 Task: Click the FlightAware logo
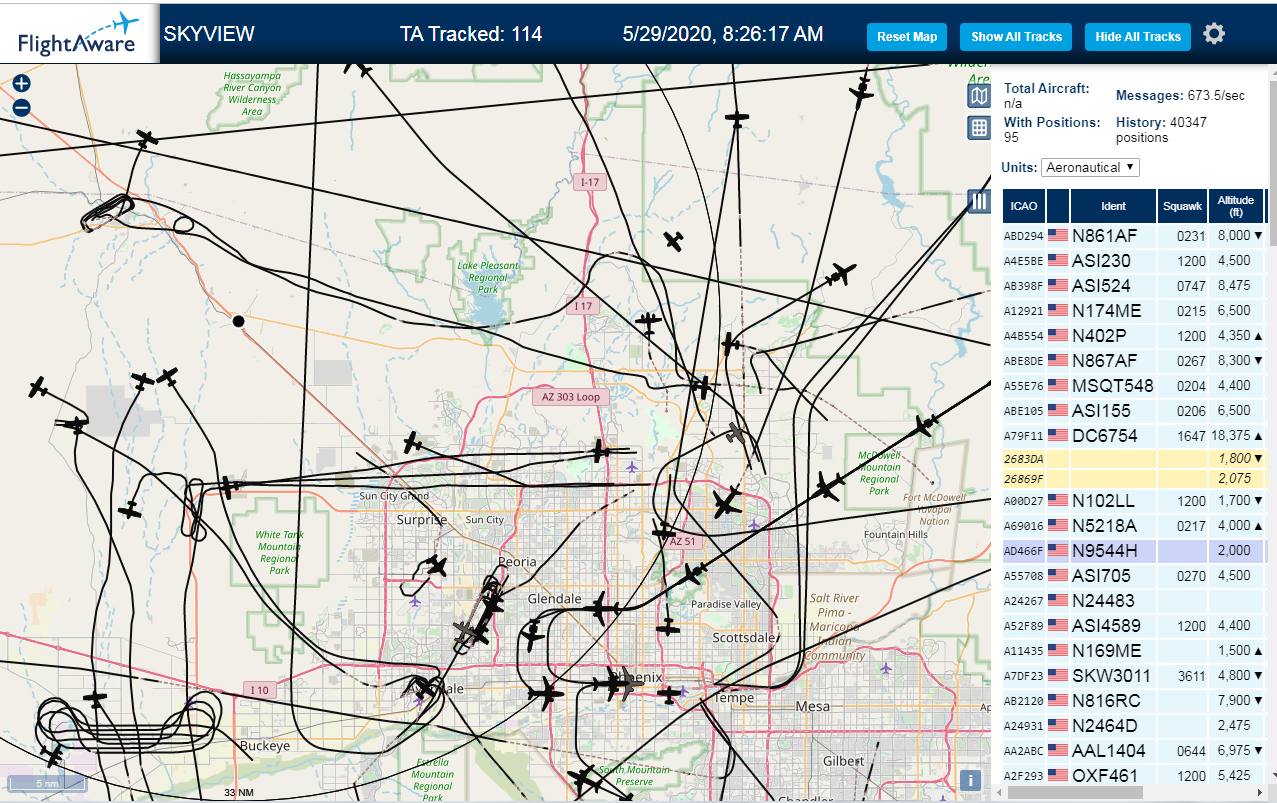[x=79, y=33]
